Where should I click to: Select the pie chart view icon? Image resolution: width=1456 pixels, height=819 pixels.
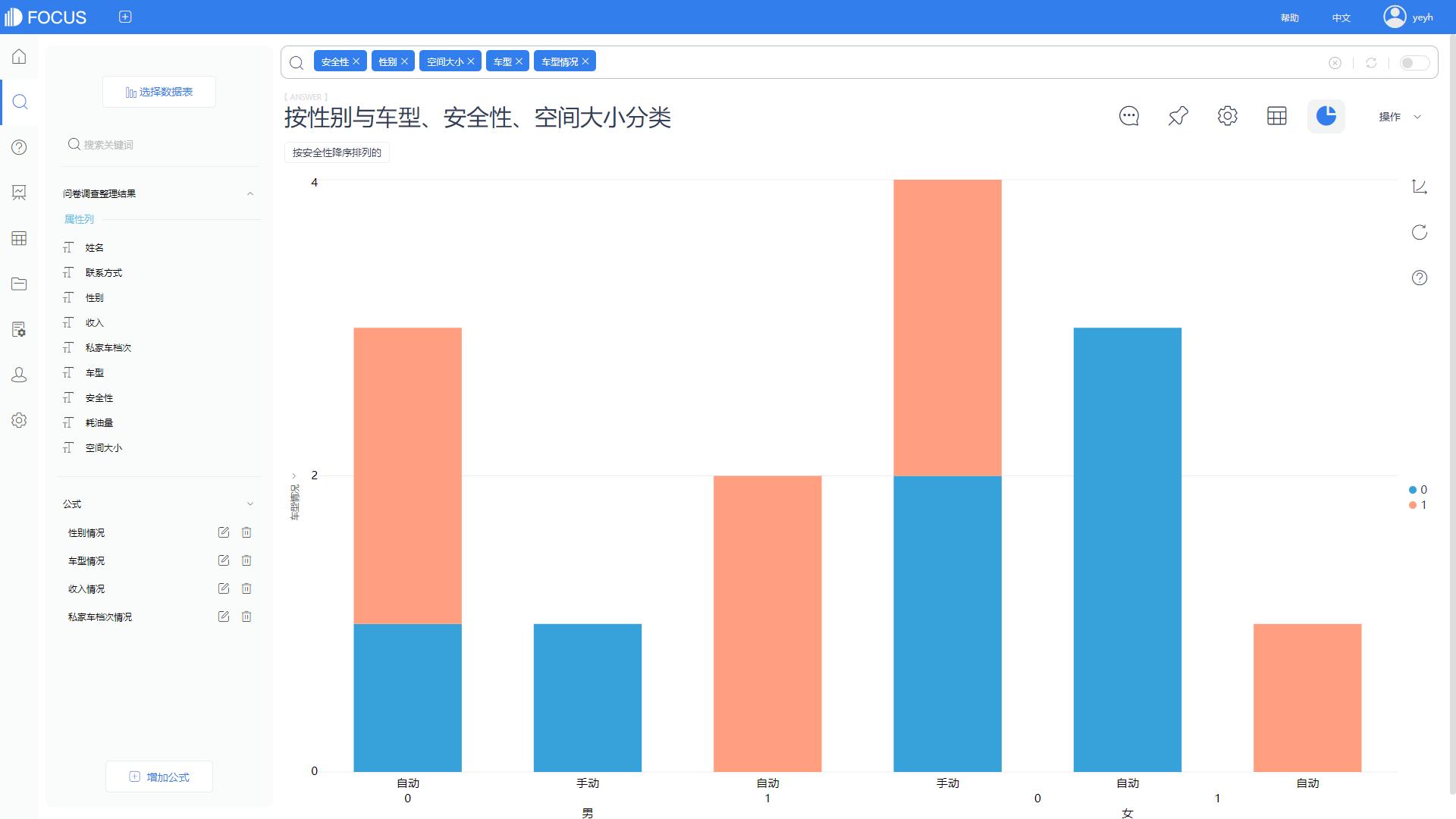(x=1326, y=116)
